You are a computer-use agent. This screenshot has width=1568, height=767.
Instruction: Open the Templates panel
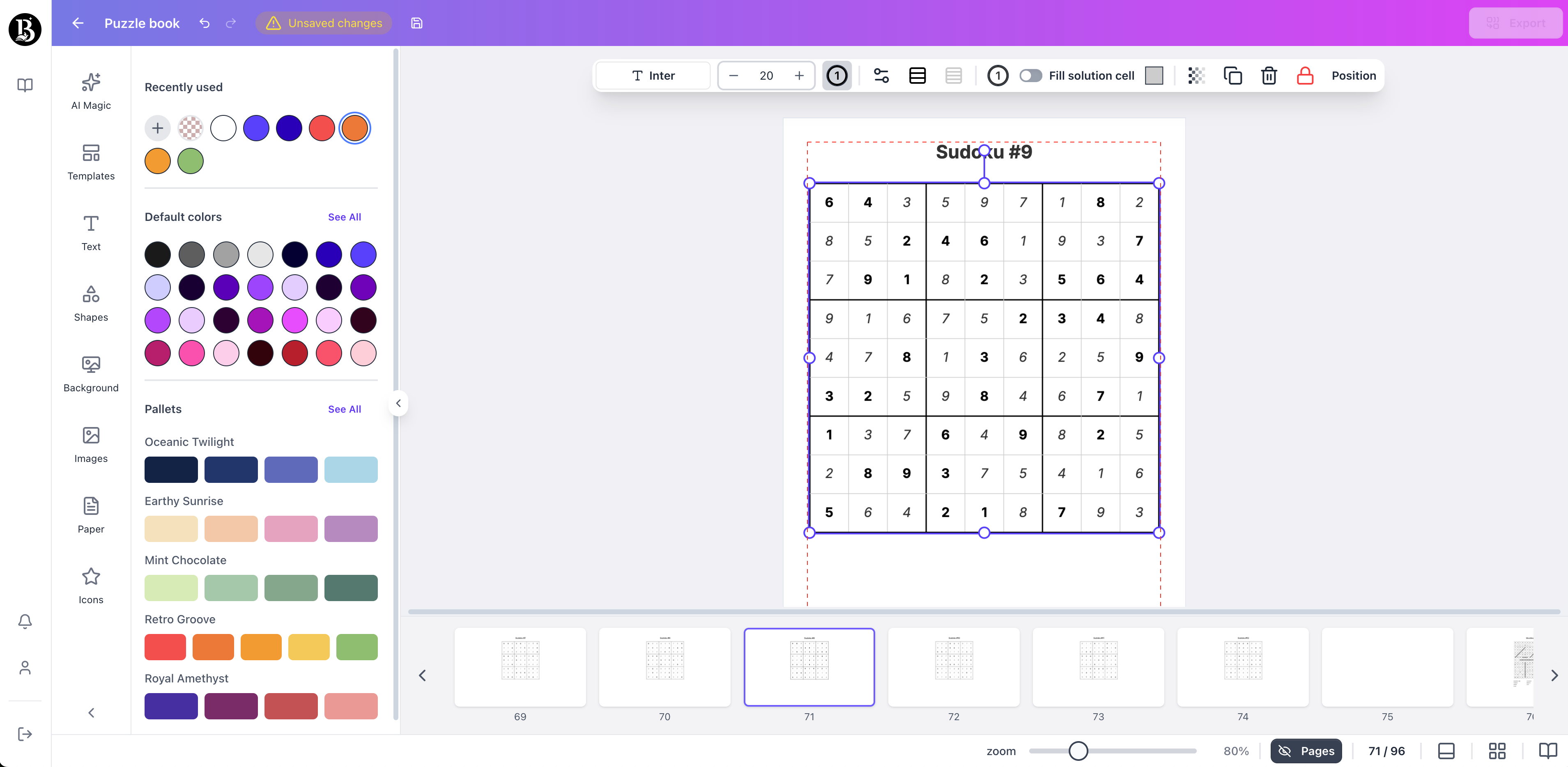pyautogui.click(x=90, y=161)
